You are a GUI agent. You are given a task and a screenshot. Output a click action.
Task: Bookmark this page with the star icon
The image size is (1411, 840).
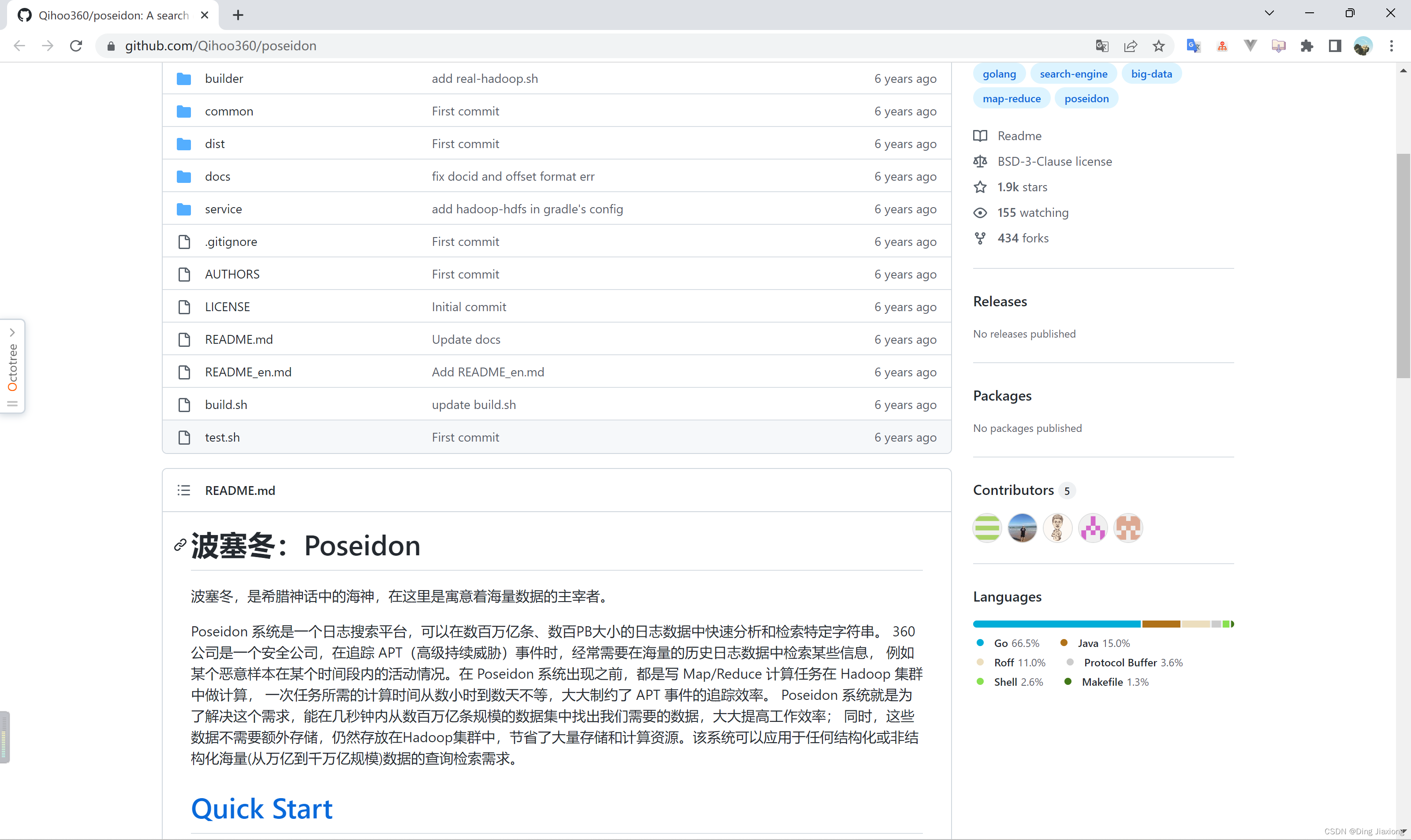tap(1158, 46)
